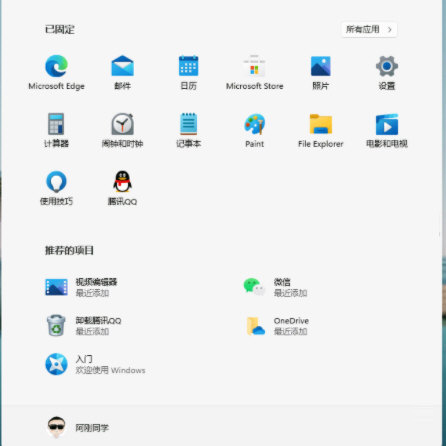Open the 使用技巧 tips app

pyautogui.click(x=56, y=188)
